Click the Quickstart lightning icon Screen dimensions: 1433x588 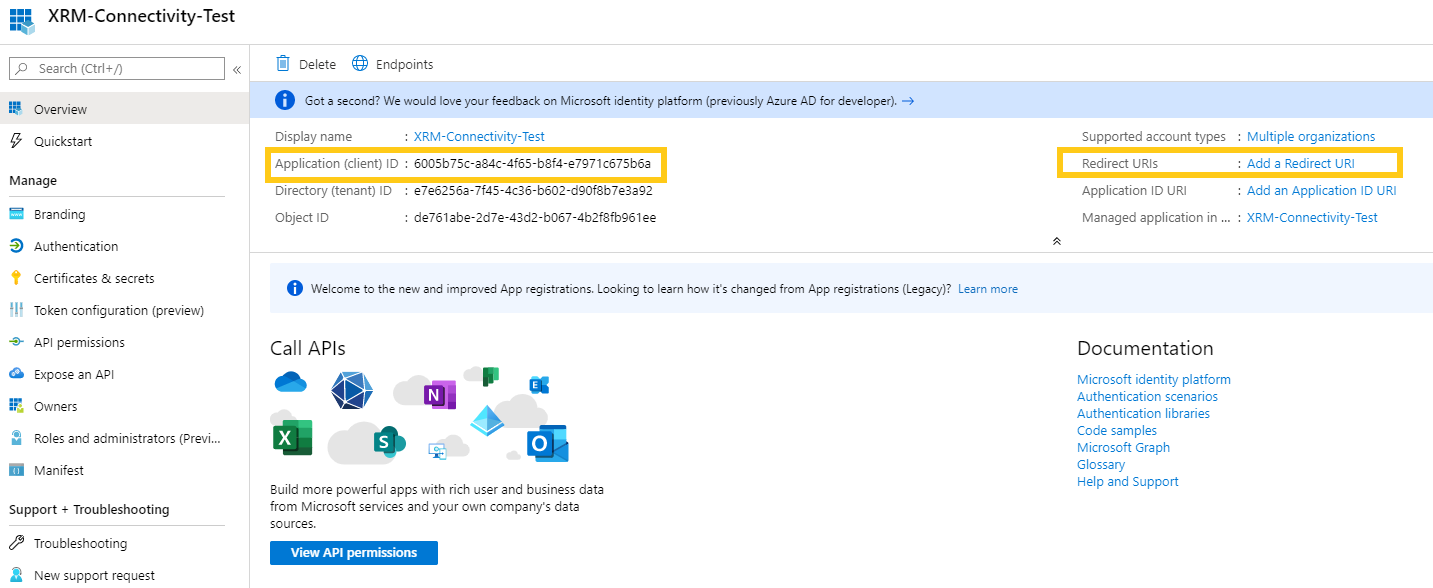click(16, 141)
